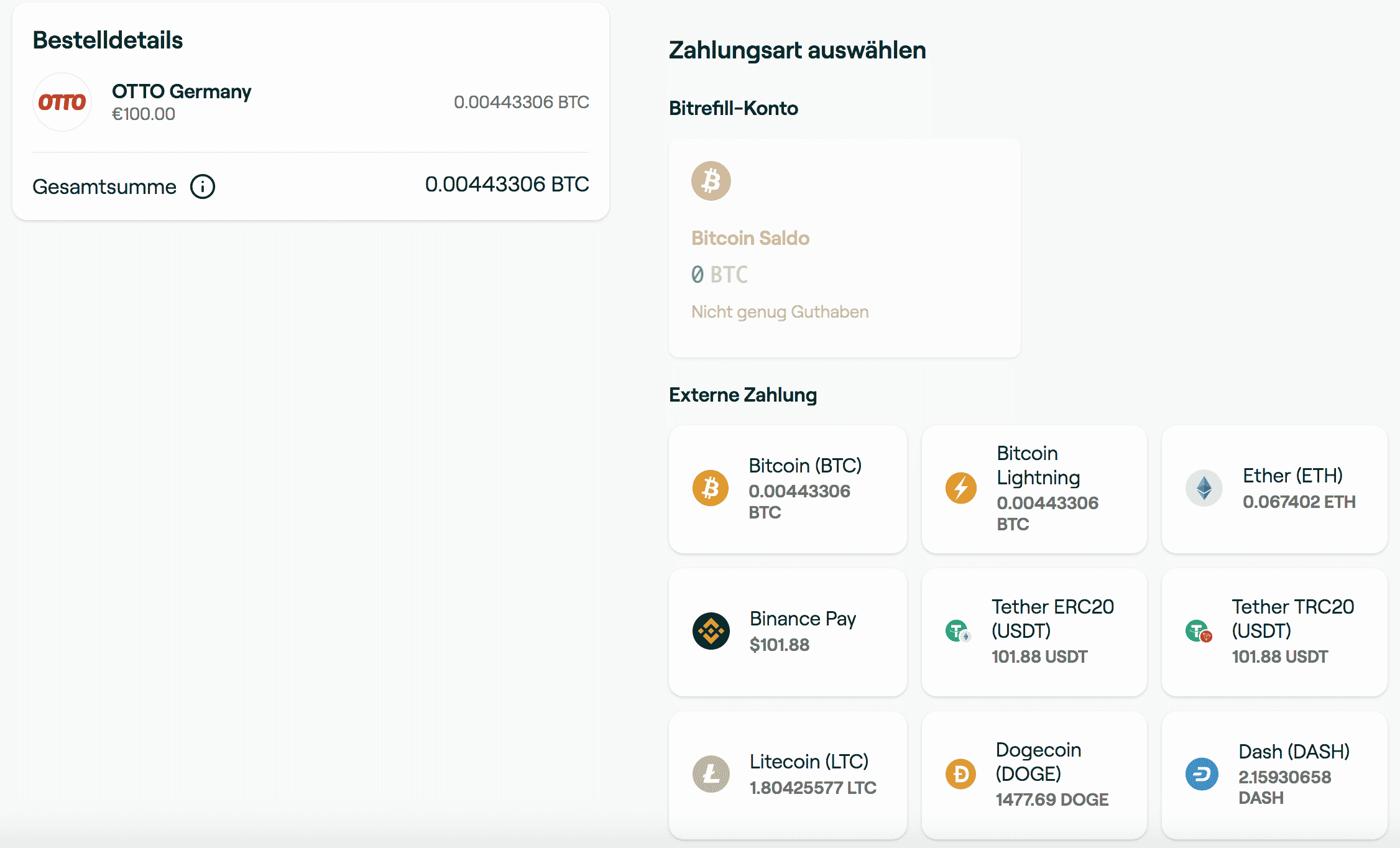1400x848 pixels.
Task: Click the Bitcoin Saldo account icon
Action: coord(711,181)
